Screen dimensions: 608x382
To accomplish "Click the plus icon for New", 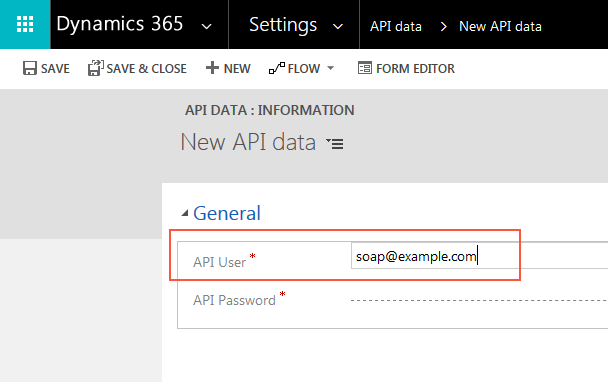I will pyautogui.click(x=212, y=68).
